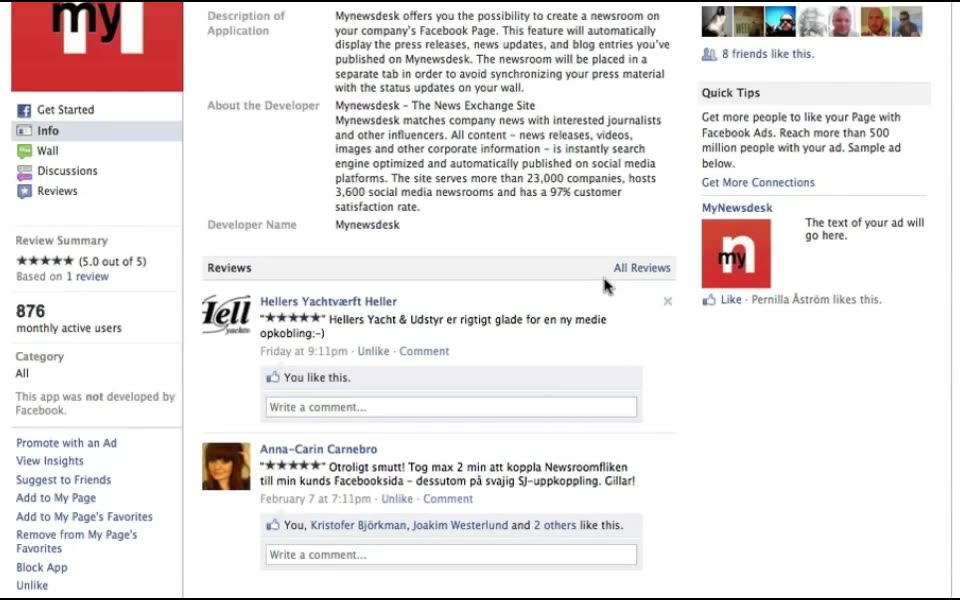Screen dimensions: 960x600
Task: Unlike the Hellers Yachtværft review
Action: (x=373, y=351)
